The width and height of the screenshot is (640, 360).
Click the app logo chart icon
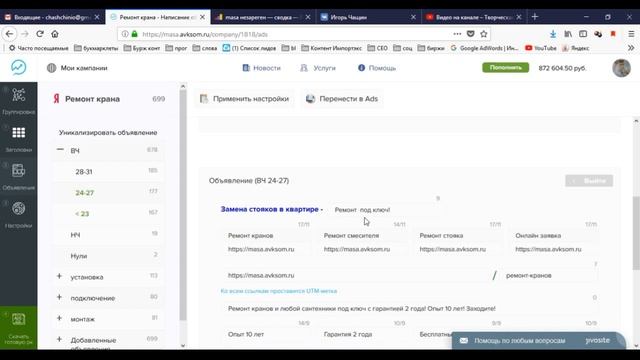coord(18,67)
